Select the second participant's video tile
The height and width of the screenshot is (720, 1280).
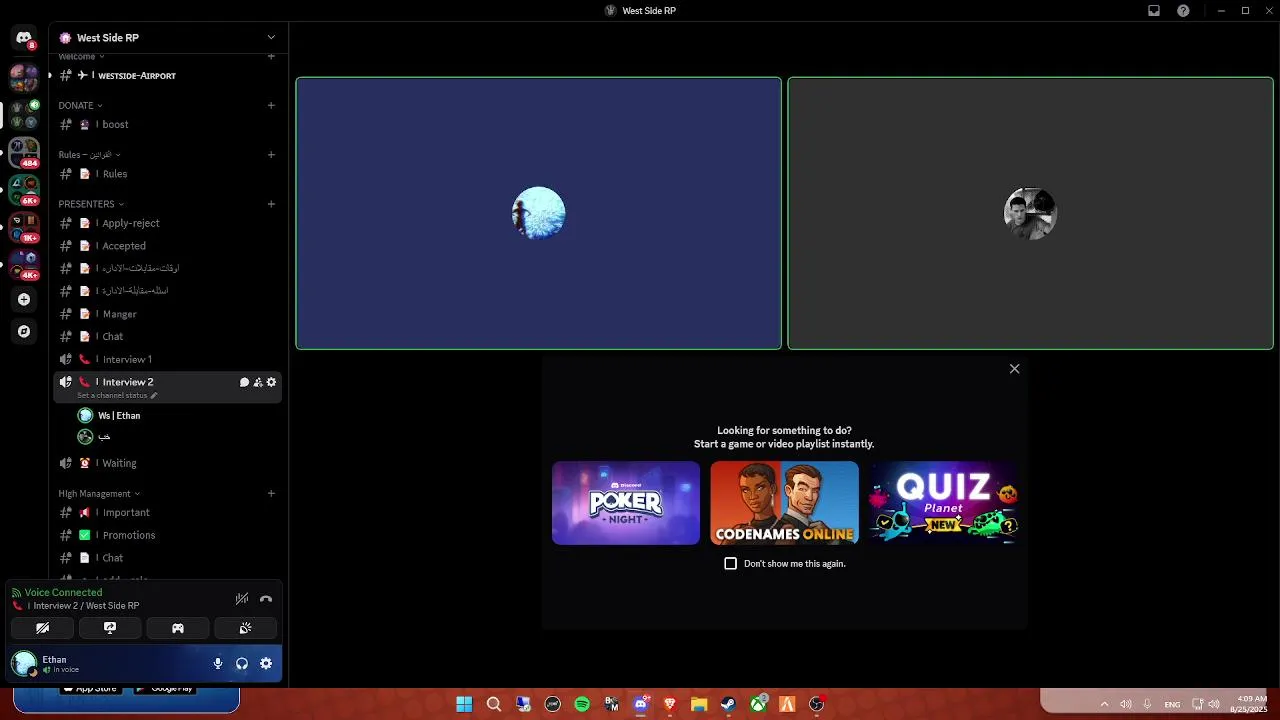1030,213
